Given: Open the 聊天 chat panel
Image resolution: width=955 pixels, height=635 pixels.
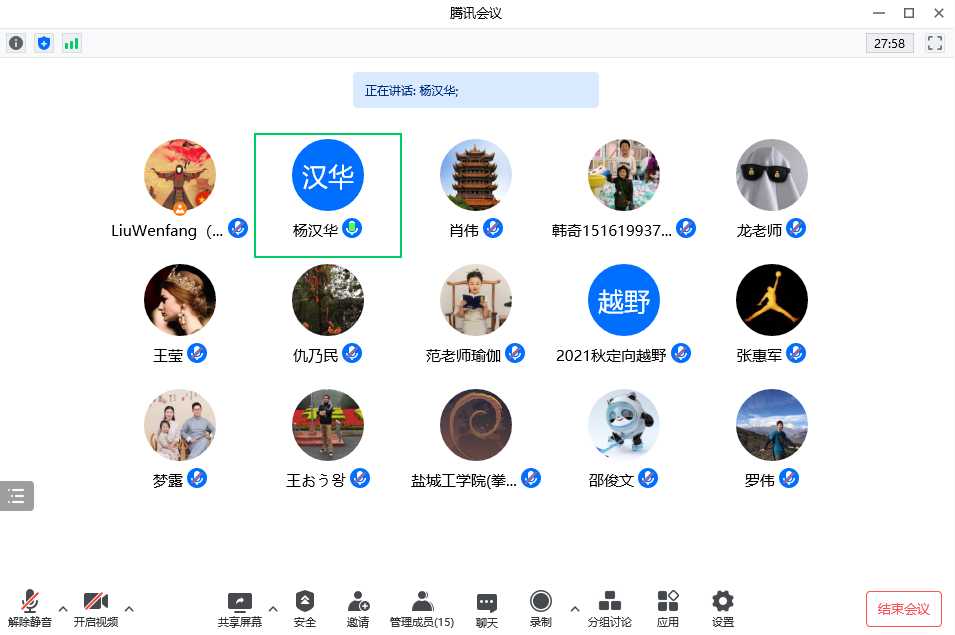Looking at the screenshot, I should [487, 608].
